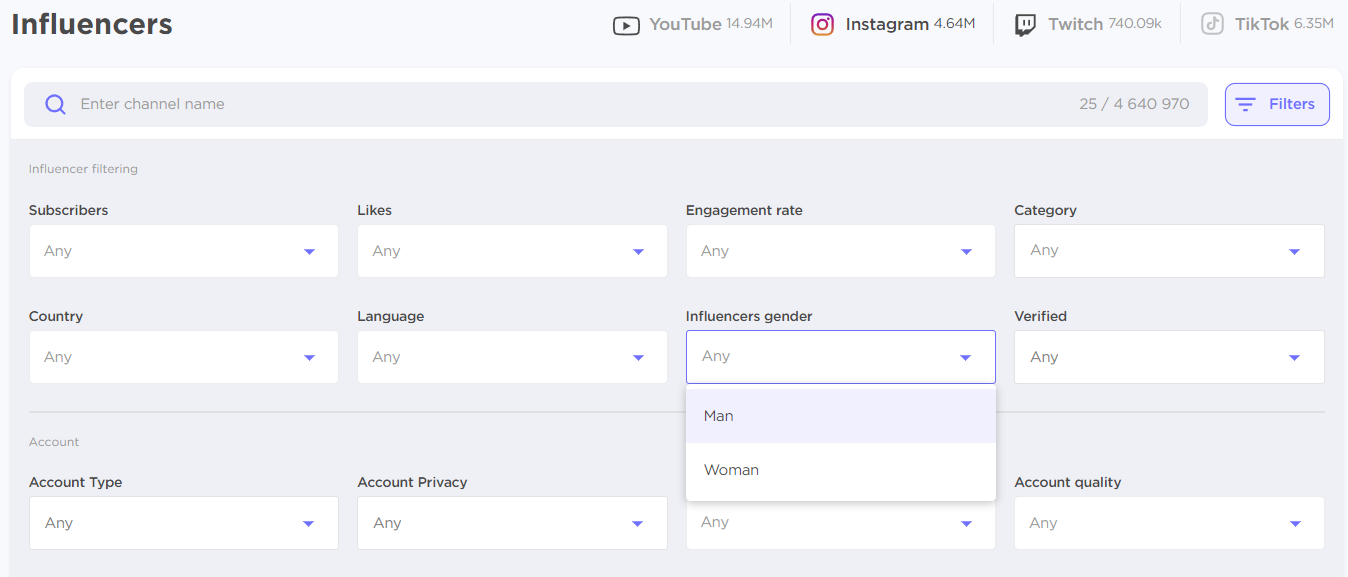Viewport: 1348px width, 577px height.
Task: Expand the Language dropdown
Action: click(x=512, y=357)
